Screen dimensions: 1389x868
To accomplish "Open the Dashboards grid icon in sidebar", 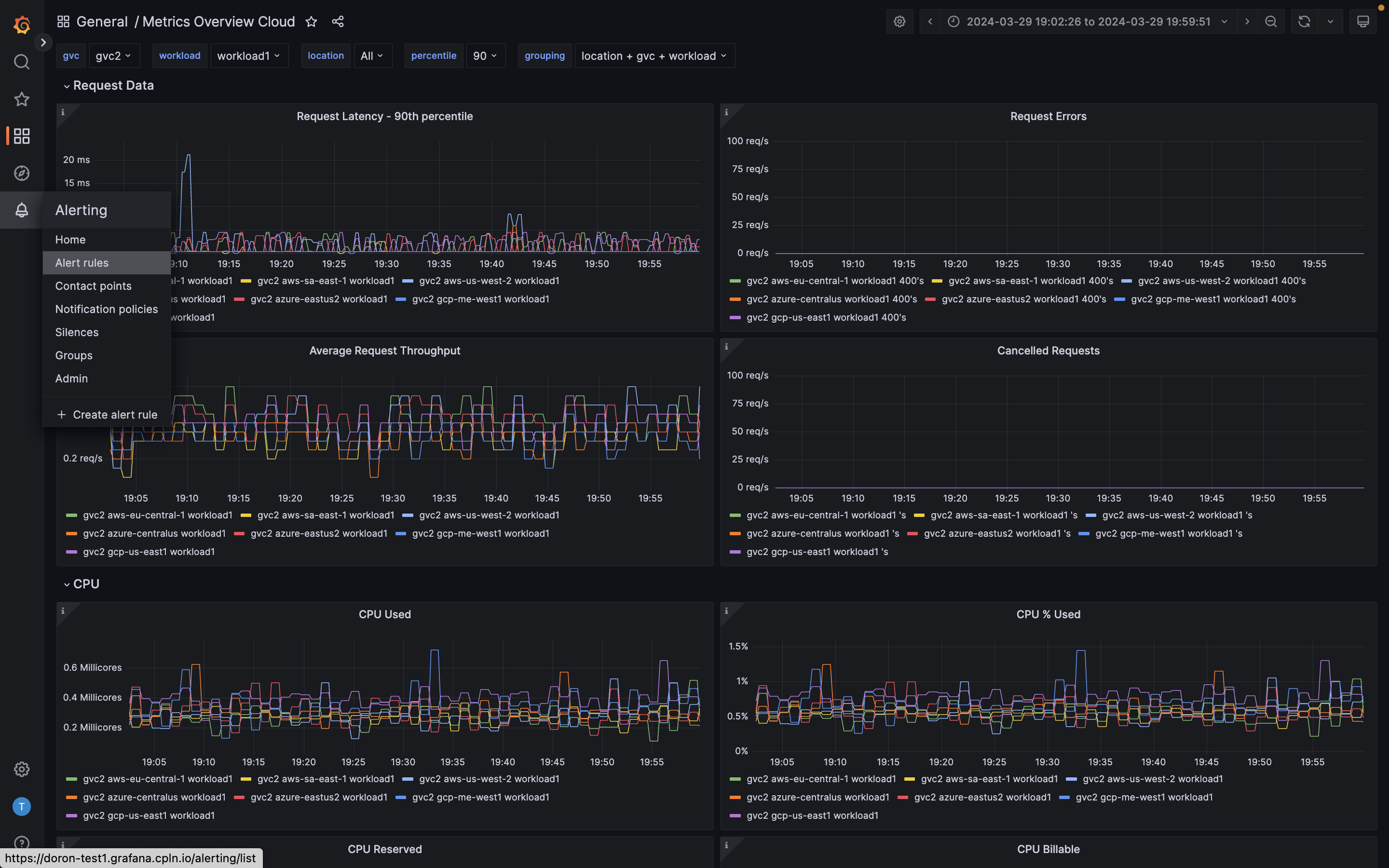I will pyautogui.click(x=21, y=136).
